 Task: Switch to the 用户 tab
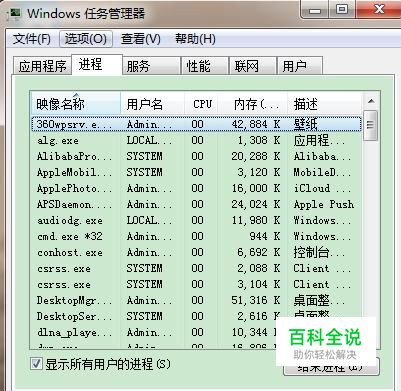tap(300, 66)
